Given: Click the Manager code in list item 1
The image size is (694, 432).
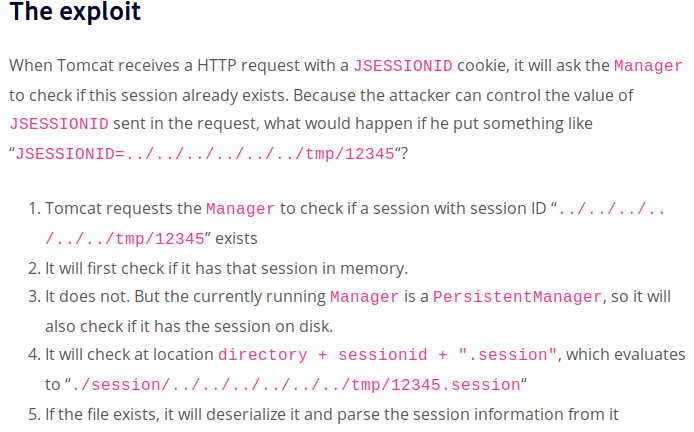Looking at the screenshot, I should [x=240, y=210].
